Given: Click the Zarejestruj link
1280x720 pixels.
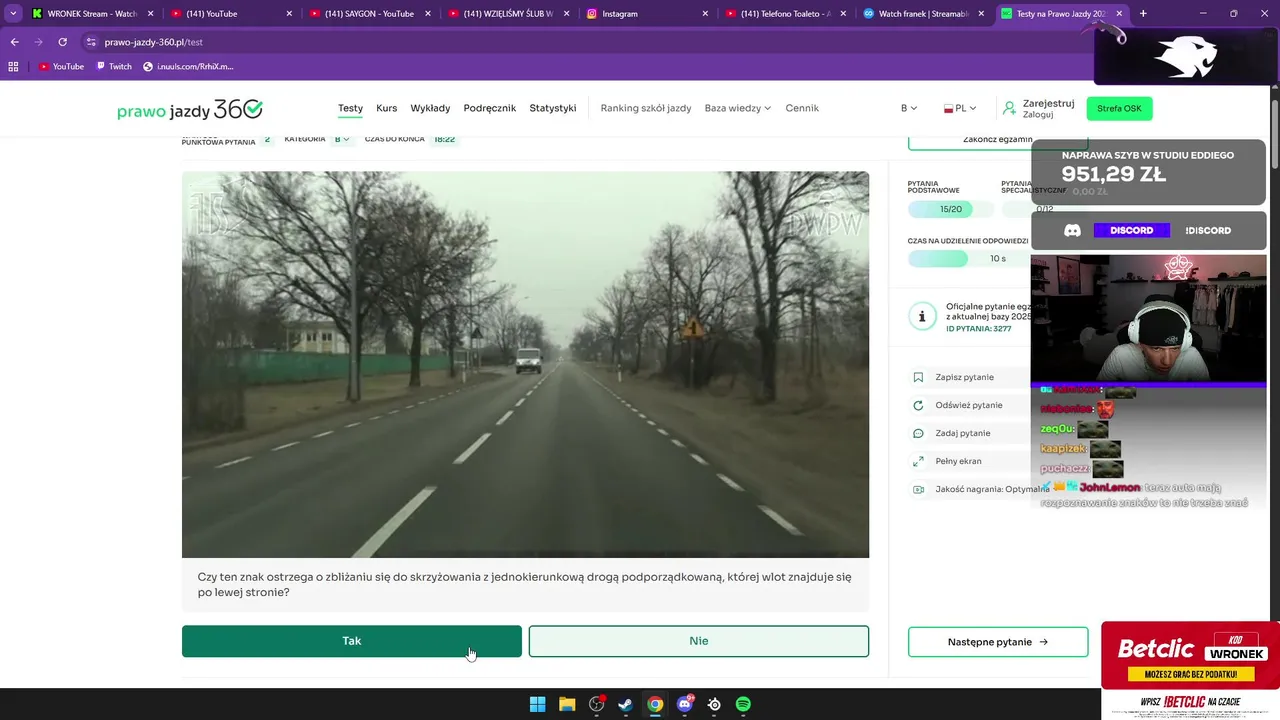Looking at the screenshot, I should click(1048, 103).
